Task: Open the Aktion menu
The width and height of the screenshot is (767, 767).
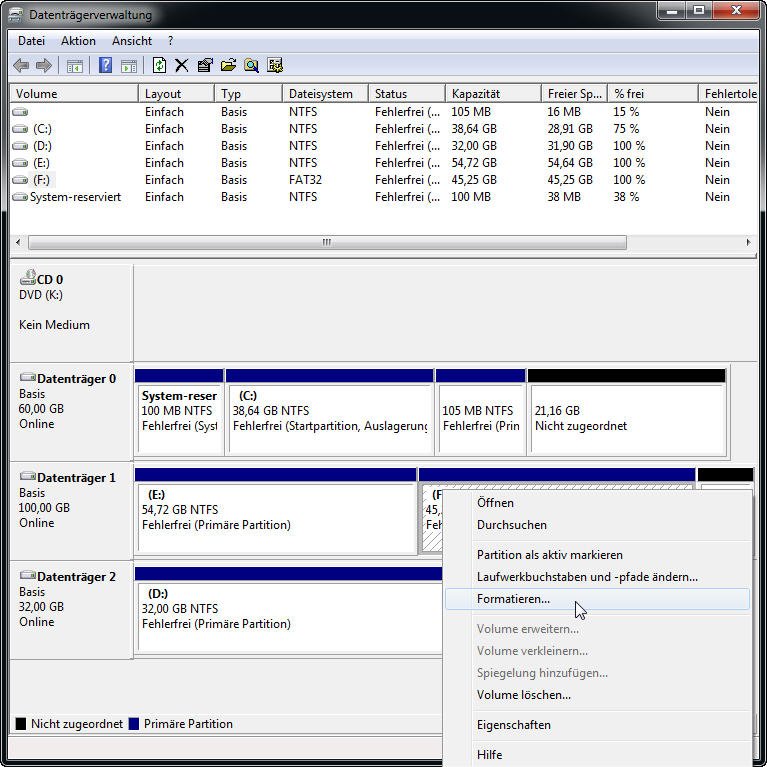Action: [78, 41]
